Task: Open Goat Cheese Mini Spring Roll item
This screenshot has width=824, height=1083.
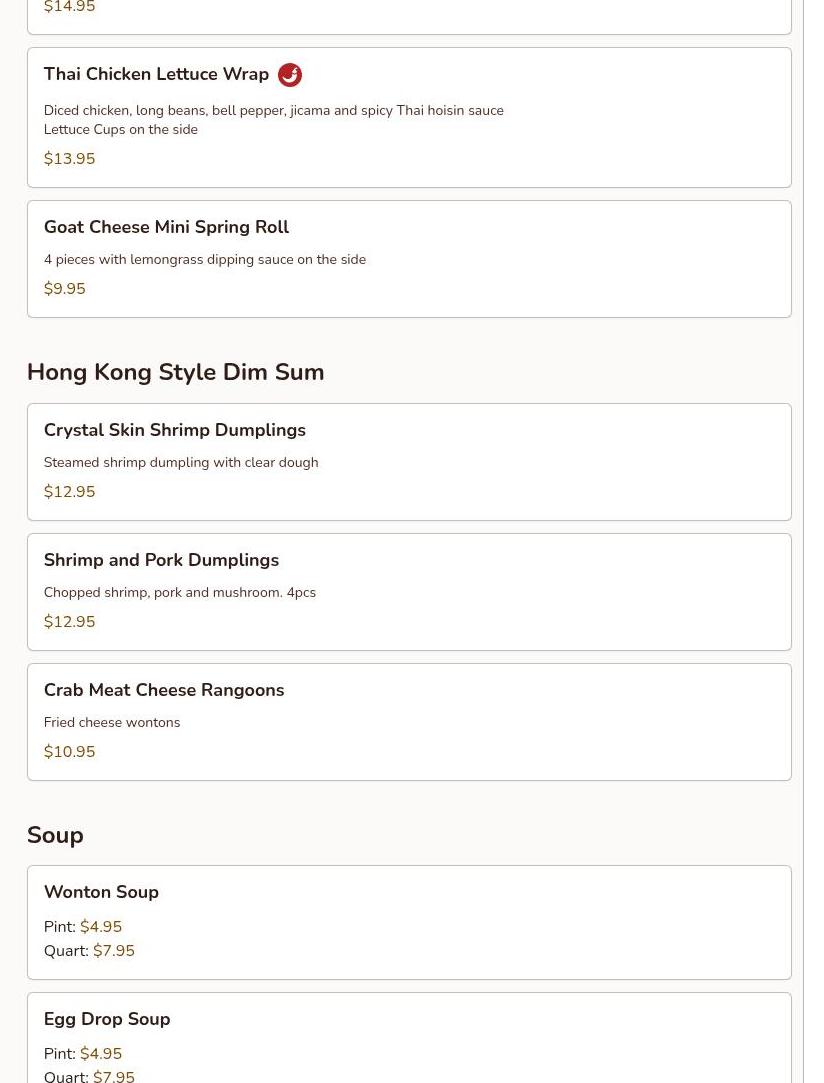Action: point(166,228)
